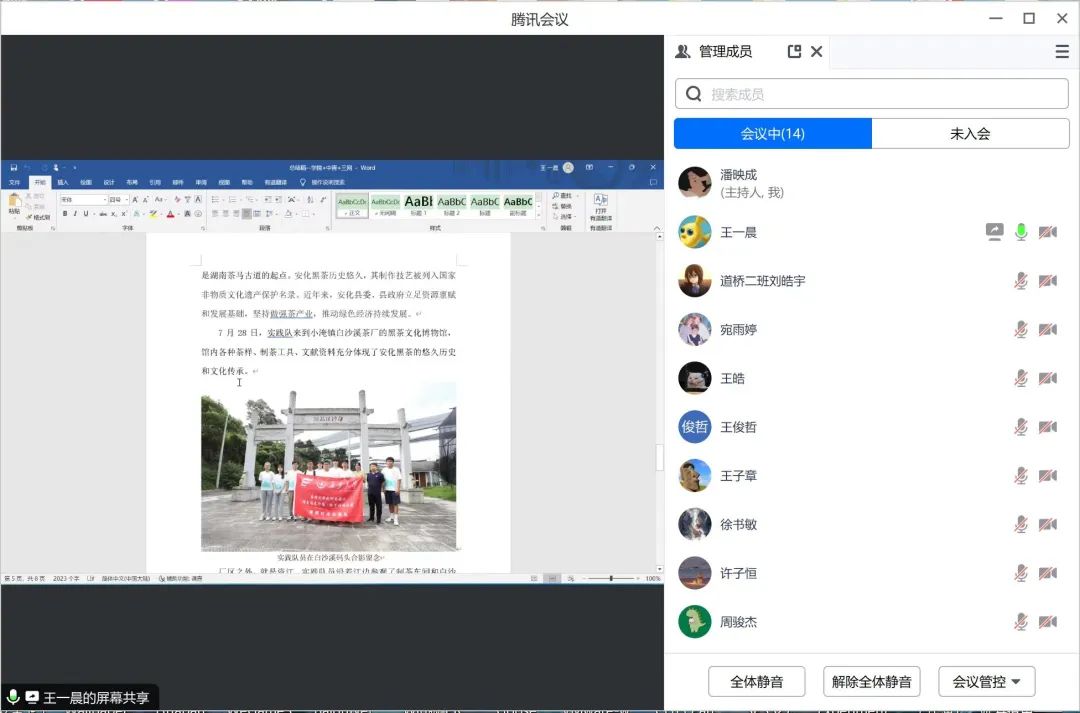Click the search magnifier icon
1080x713 pixels.
point(694,94)
